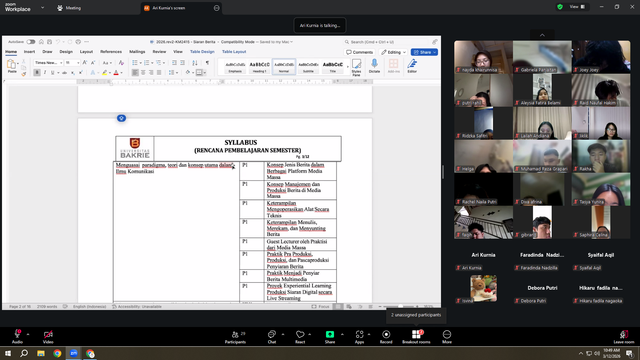Screen dimensions: 640x360
Task: Start camera with the Video icon
Action: tap(48, 334)
